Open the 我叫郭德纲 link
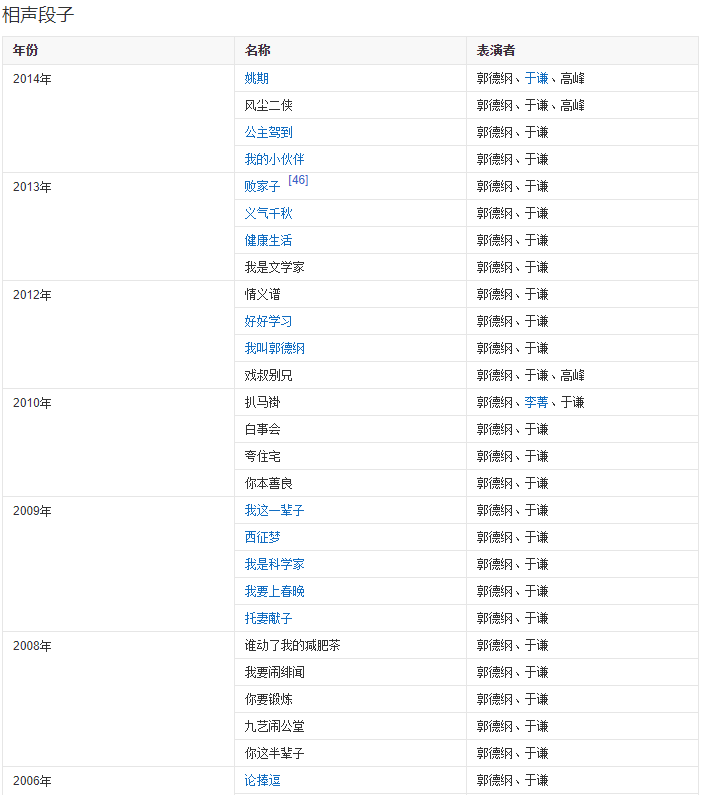Screen dimensions: 702x795 (x=274, y=348)
